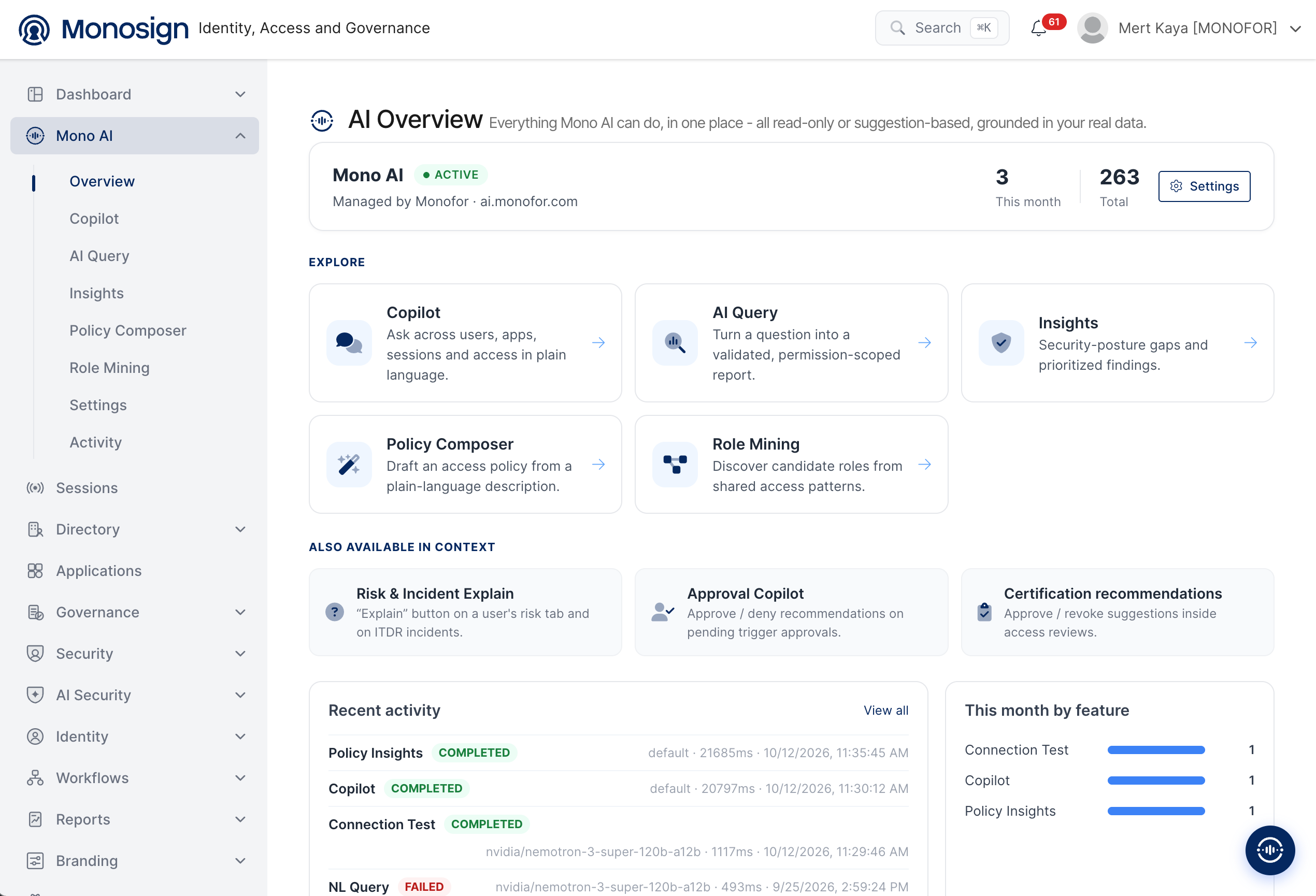
Task: Click the Sessions broadcast icon in sidebar
Action: pos(35,488)
